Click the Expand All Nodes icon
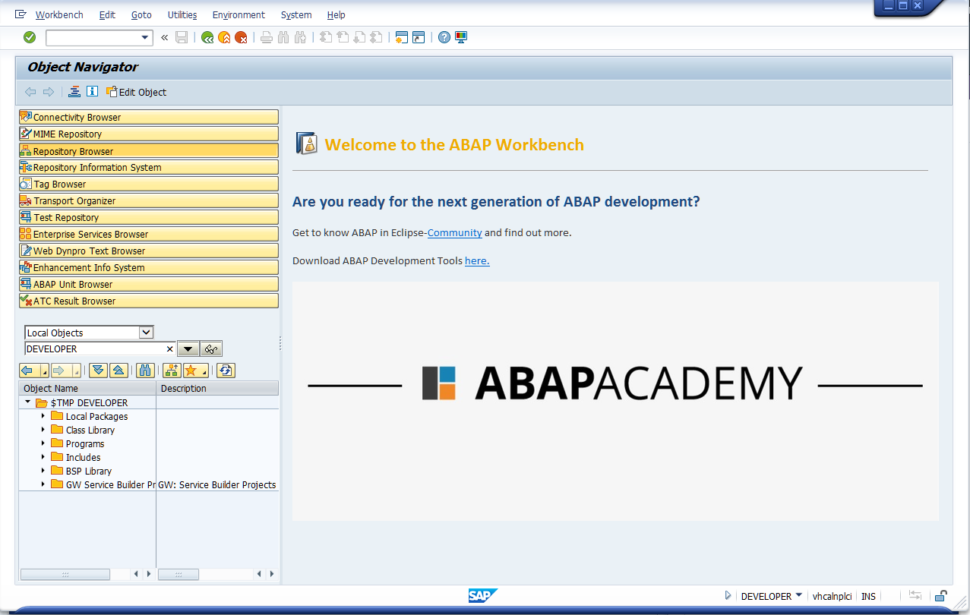970x615 pixels. click(x=98, y=371)
